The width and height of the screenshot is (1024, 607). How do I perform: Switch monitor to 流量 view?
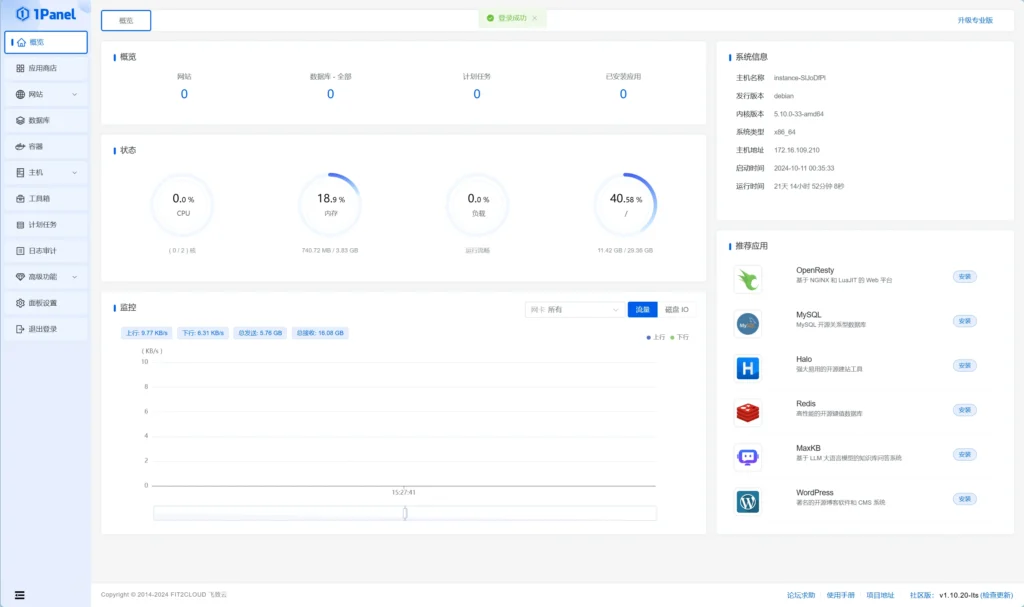pos(643,310)
